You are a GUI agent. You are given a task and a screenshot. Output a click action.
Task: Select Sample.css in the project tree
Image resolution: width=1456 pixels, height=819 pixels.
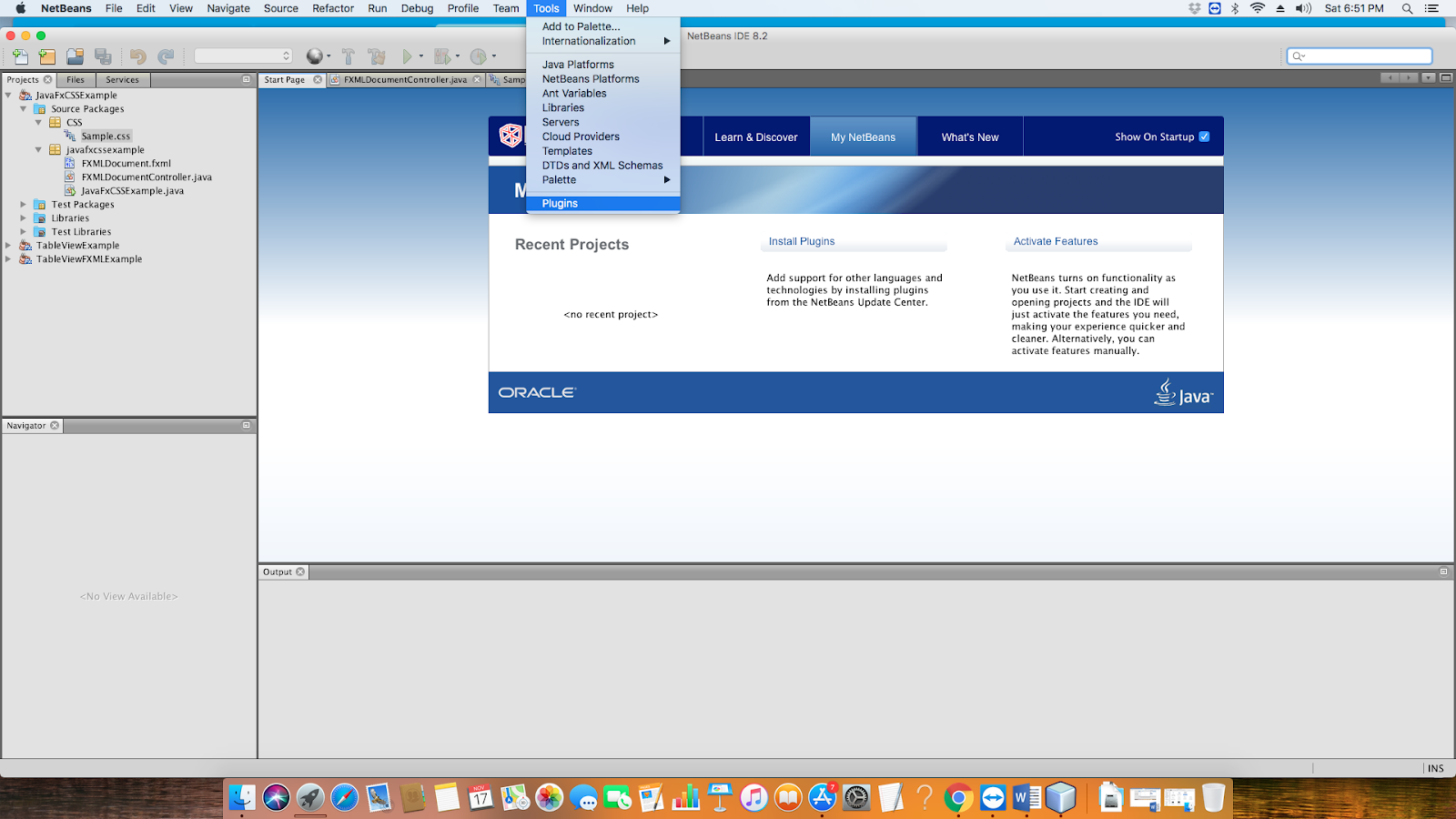[106, 136]
